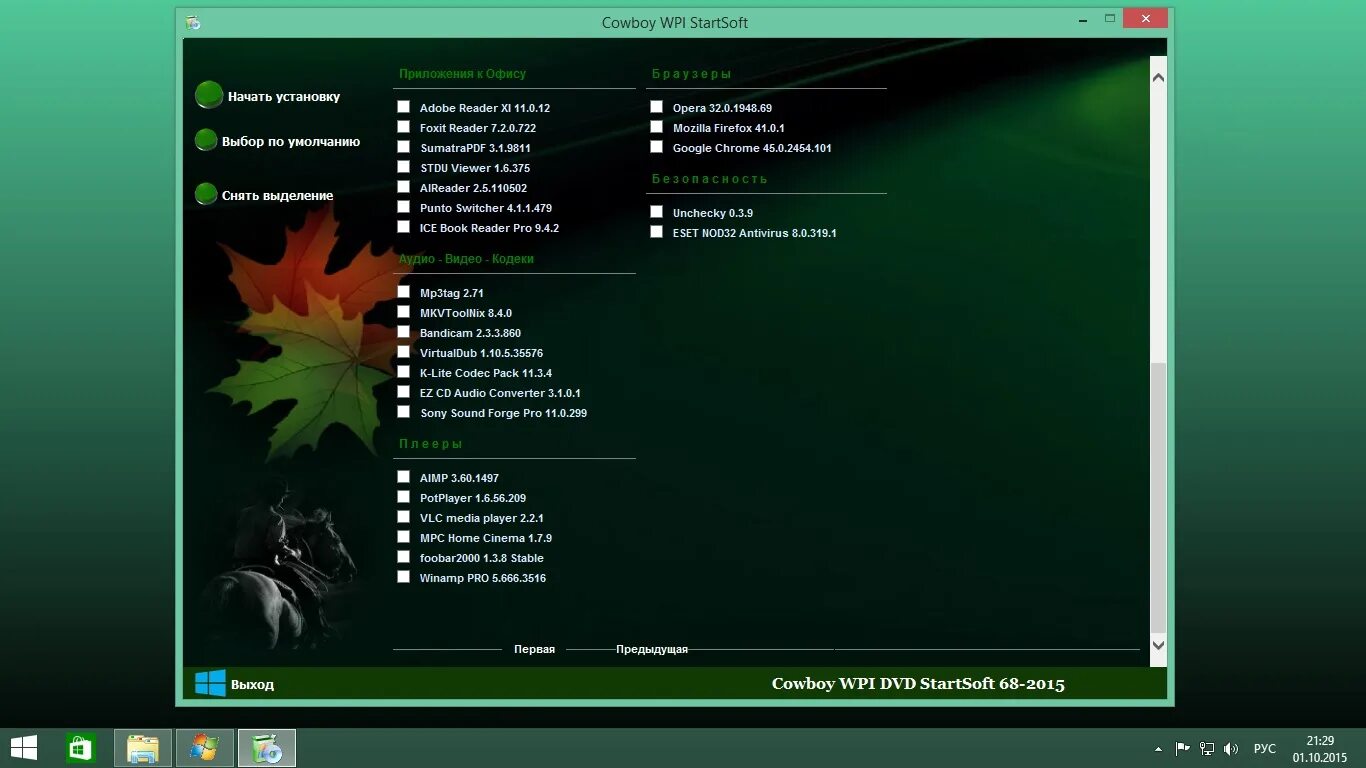
Task: Click the active WPI taskbar icon
Action: point(267,748)
